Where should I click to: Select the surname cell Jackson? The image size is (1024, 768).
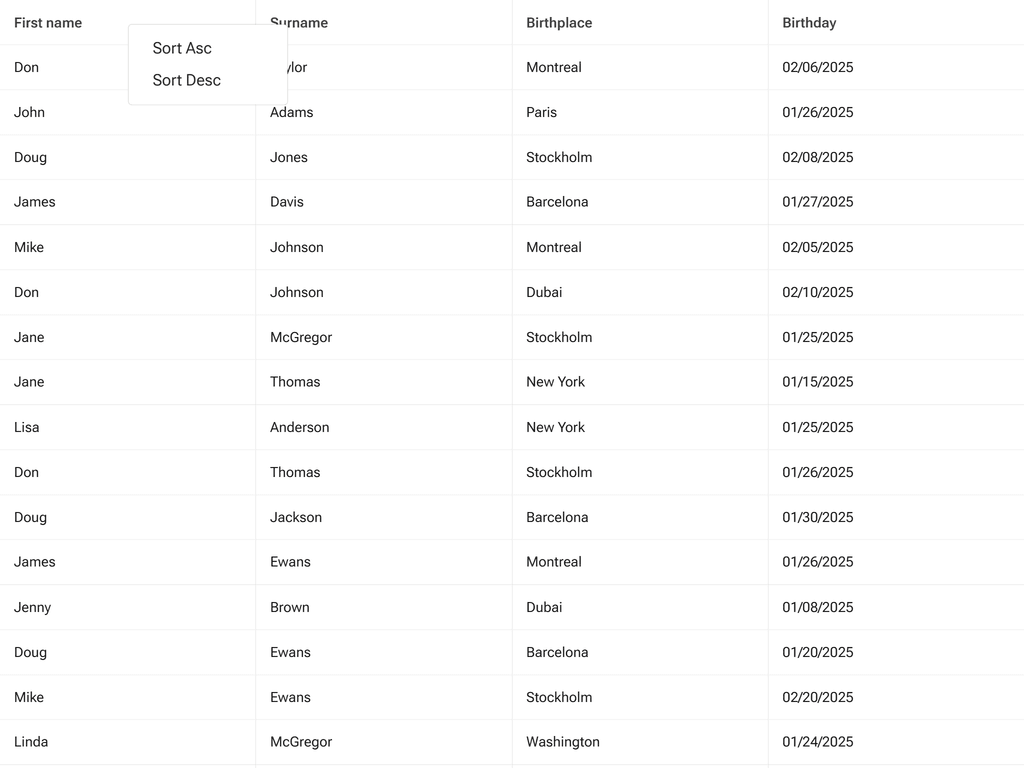tap(296, 517)
